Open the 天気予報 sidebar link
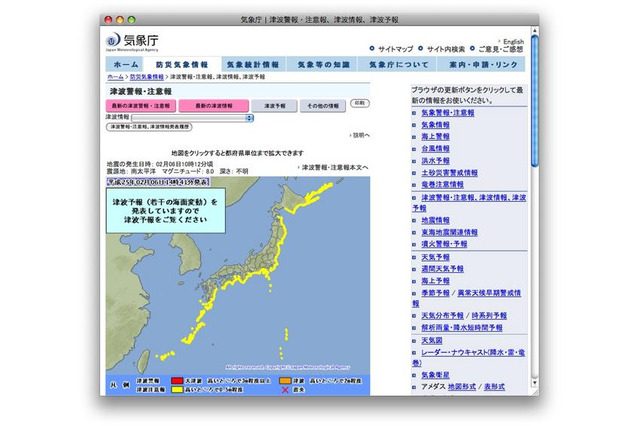640x426 pixels. coord(435,257)
